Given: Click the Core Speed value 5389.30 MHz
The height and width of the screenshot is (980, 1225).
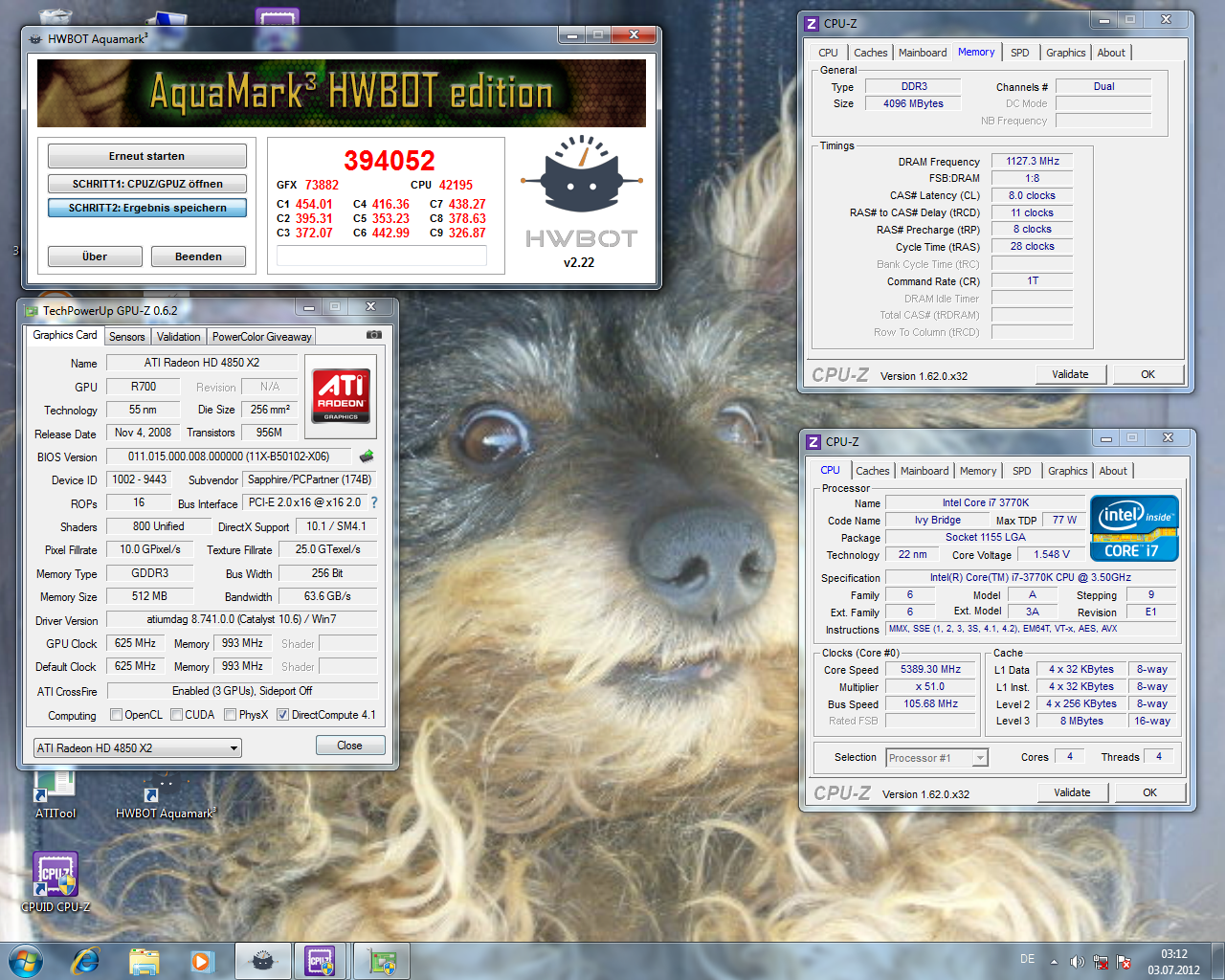Looking at the screenshot, I should (x=930, y=670).
